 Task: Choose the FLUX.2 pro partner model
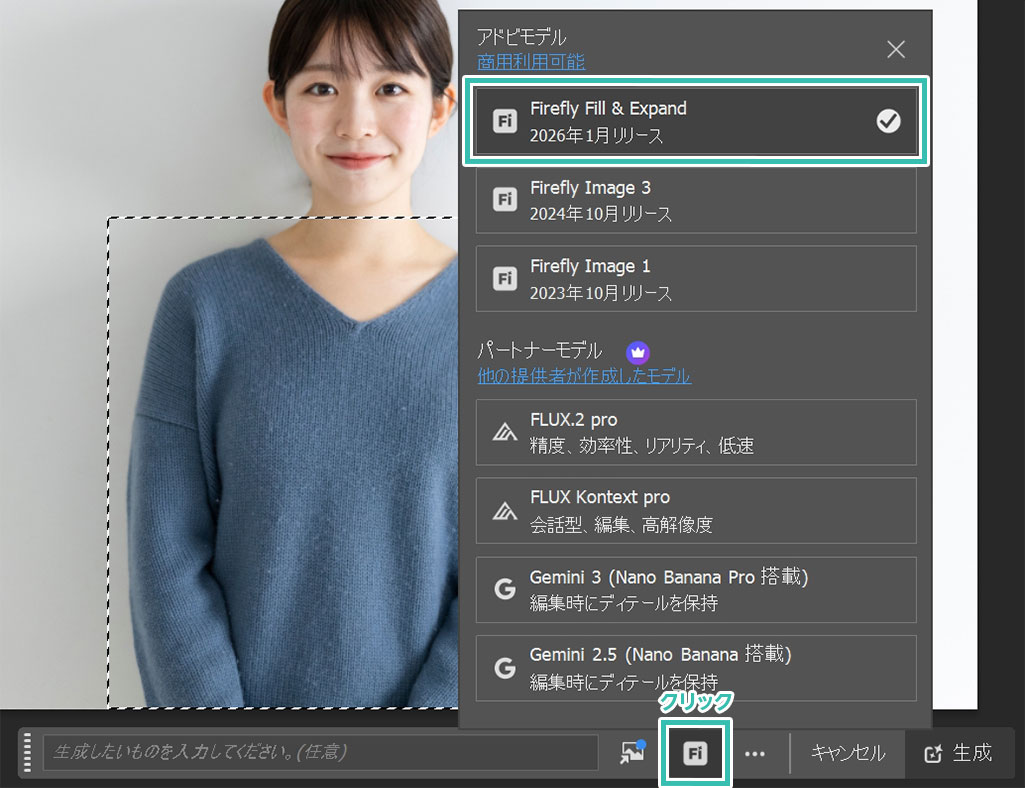point(695,432)
